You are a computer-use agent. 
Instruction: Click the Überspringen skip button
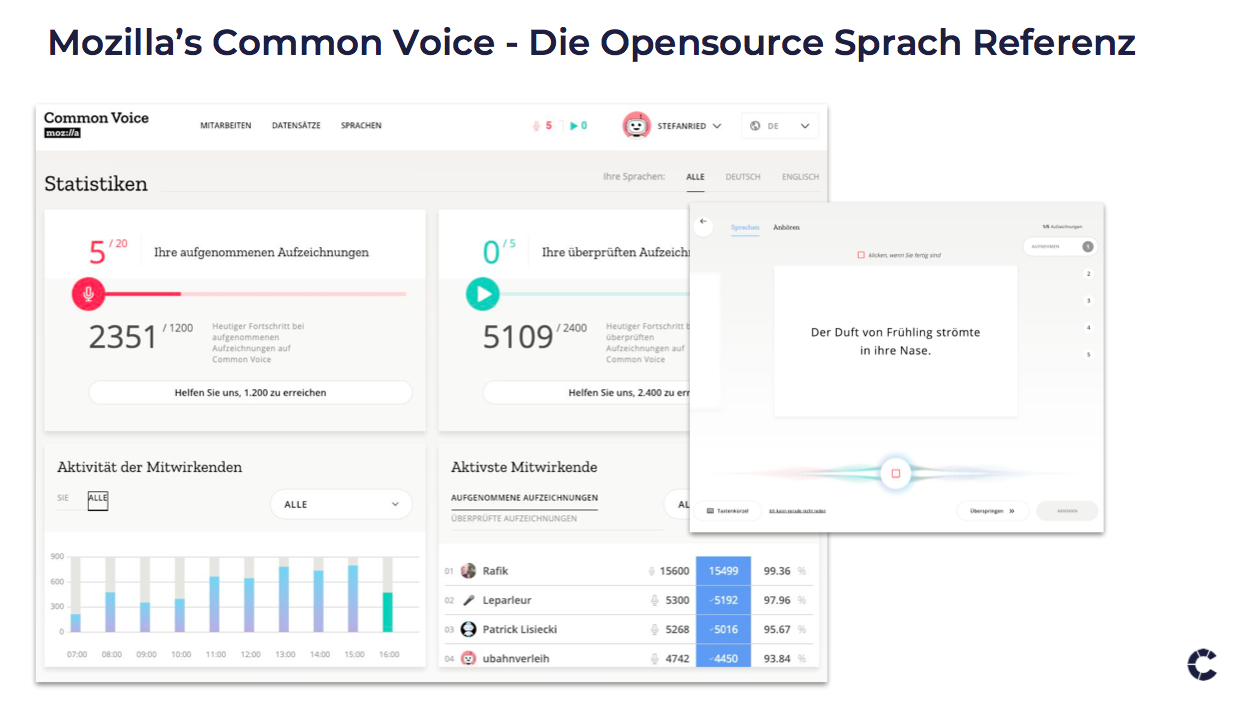point(992,511)
